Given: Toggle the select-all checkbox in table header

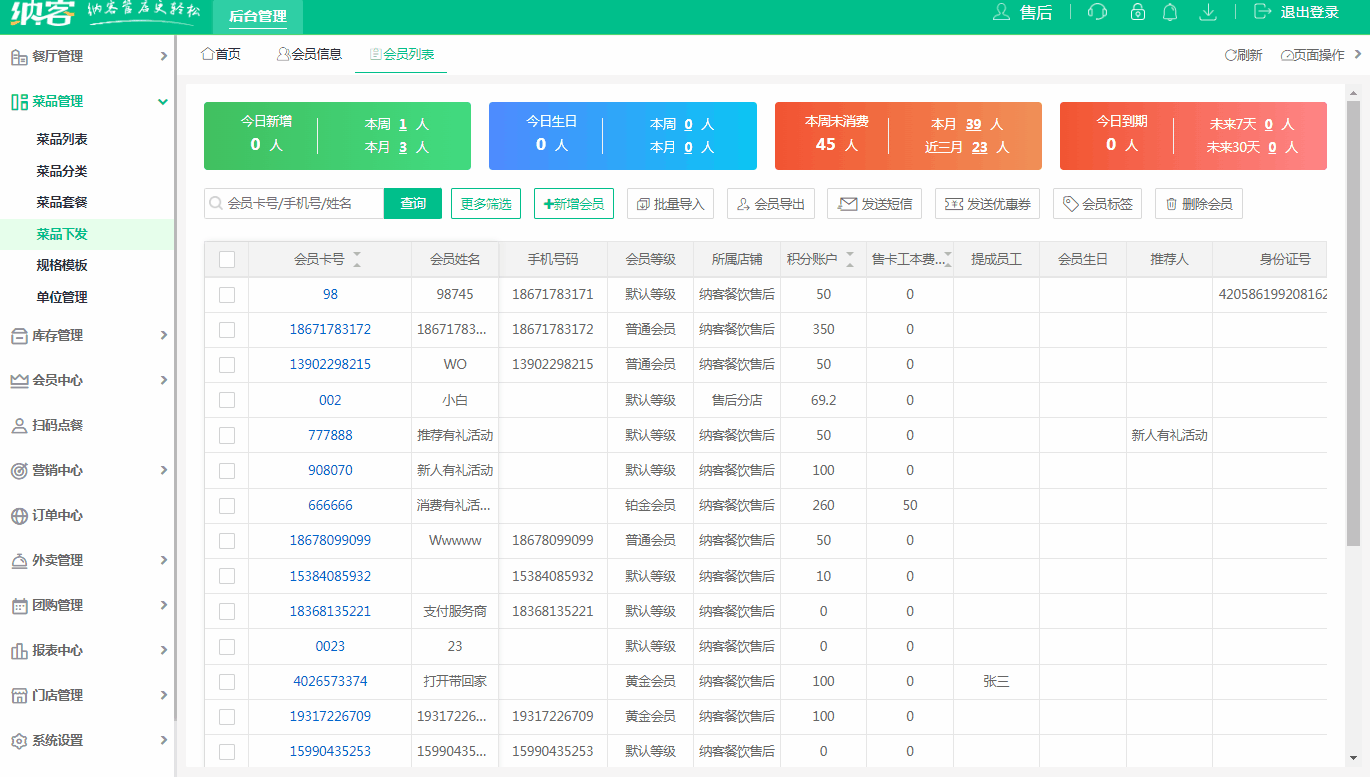Looking at the screenshot, I should (226, 259).
